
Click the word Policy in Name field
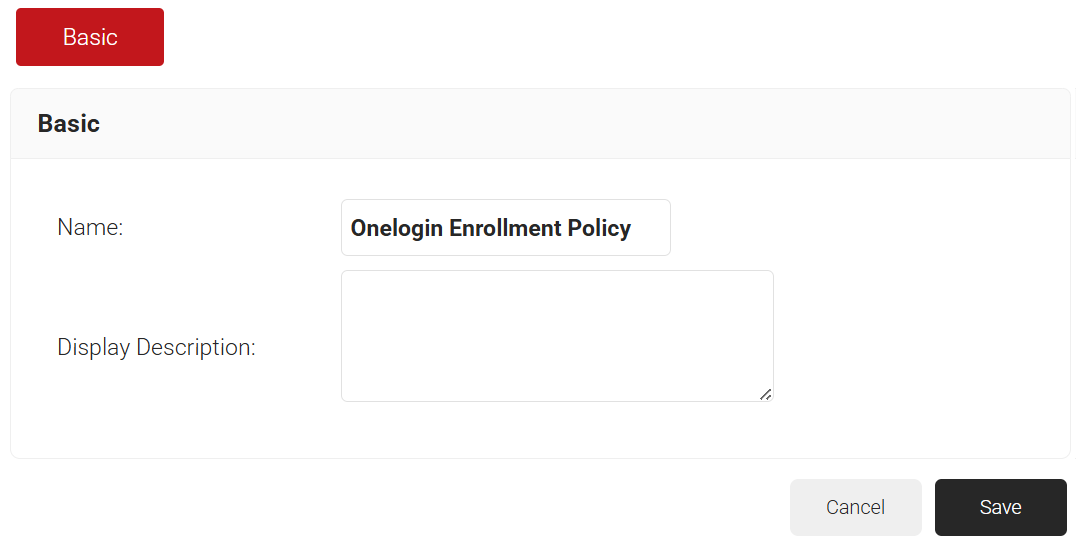point(599,228)
